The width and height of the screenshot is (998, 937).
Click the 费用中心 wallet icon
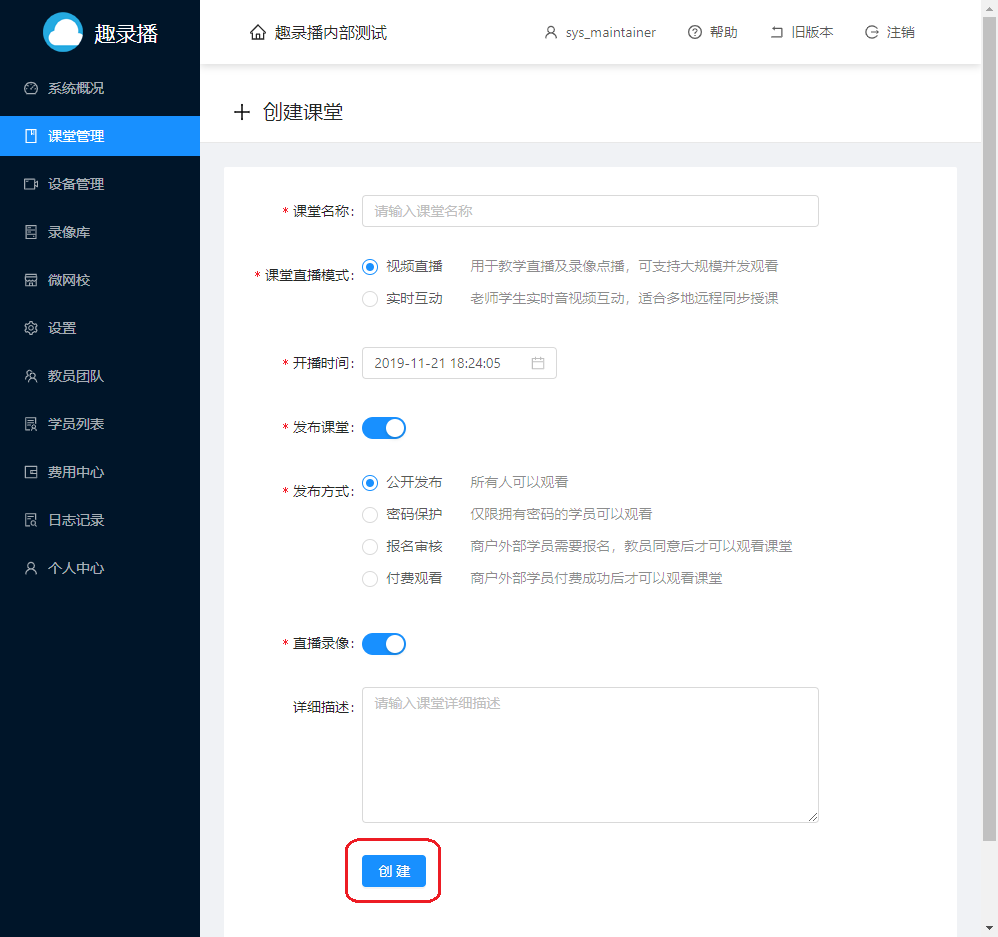pyautogui.click(x=31, y=472)
